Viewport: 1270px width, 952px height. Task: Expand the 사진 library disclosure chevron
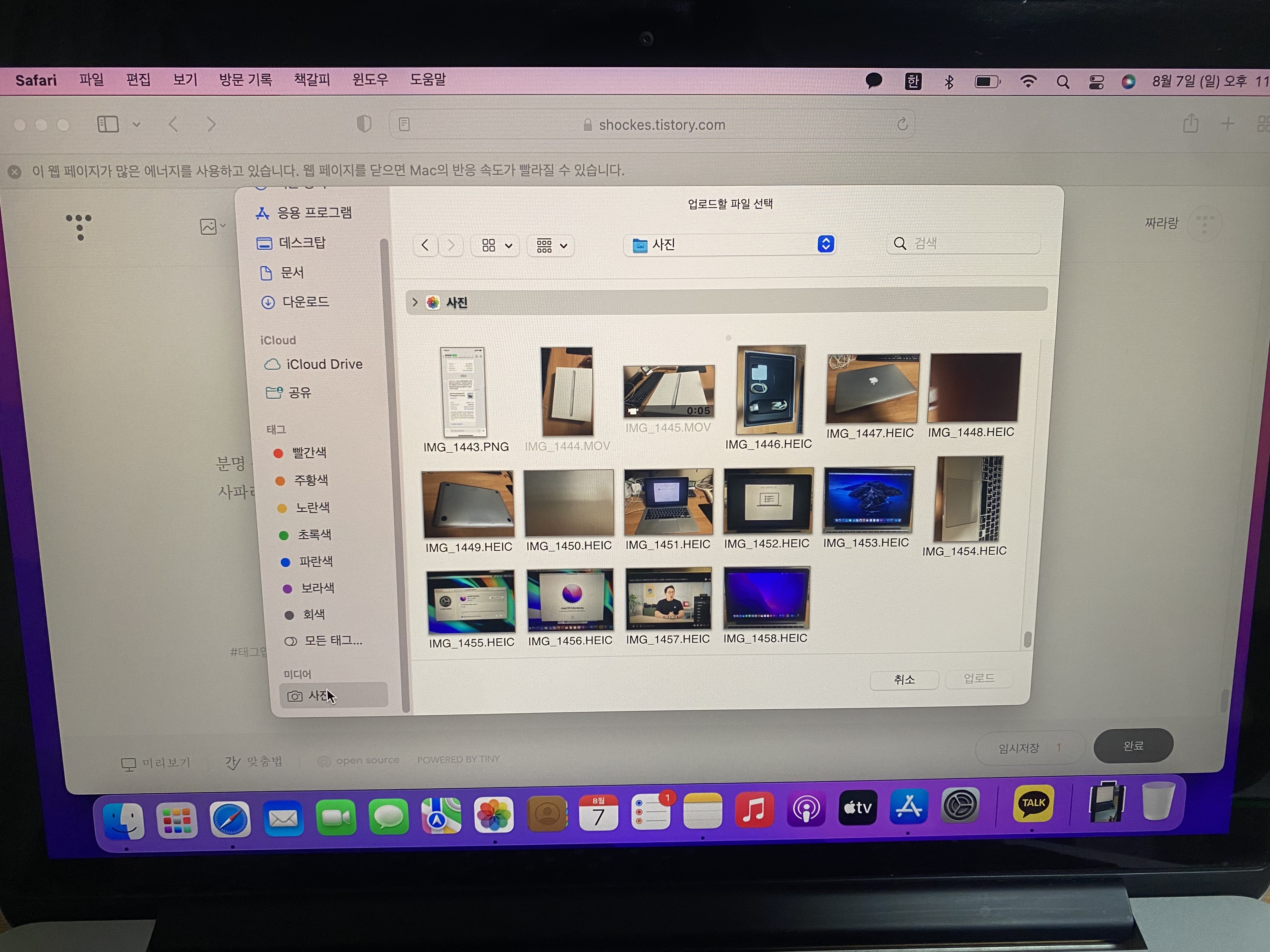pyautogui.click(x=415, y=302)
